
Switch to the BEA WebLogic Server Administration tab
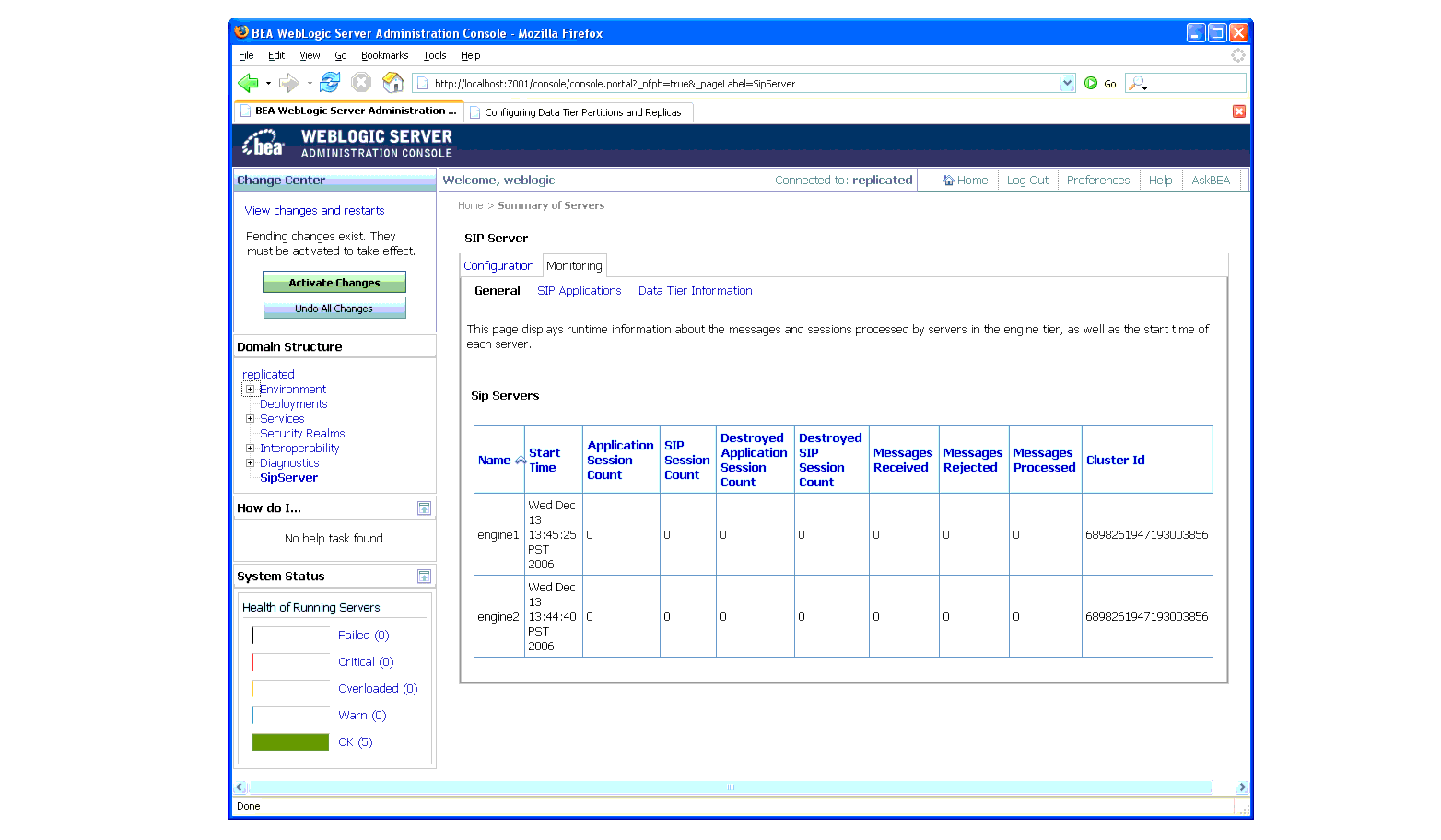348,111
